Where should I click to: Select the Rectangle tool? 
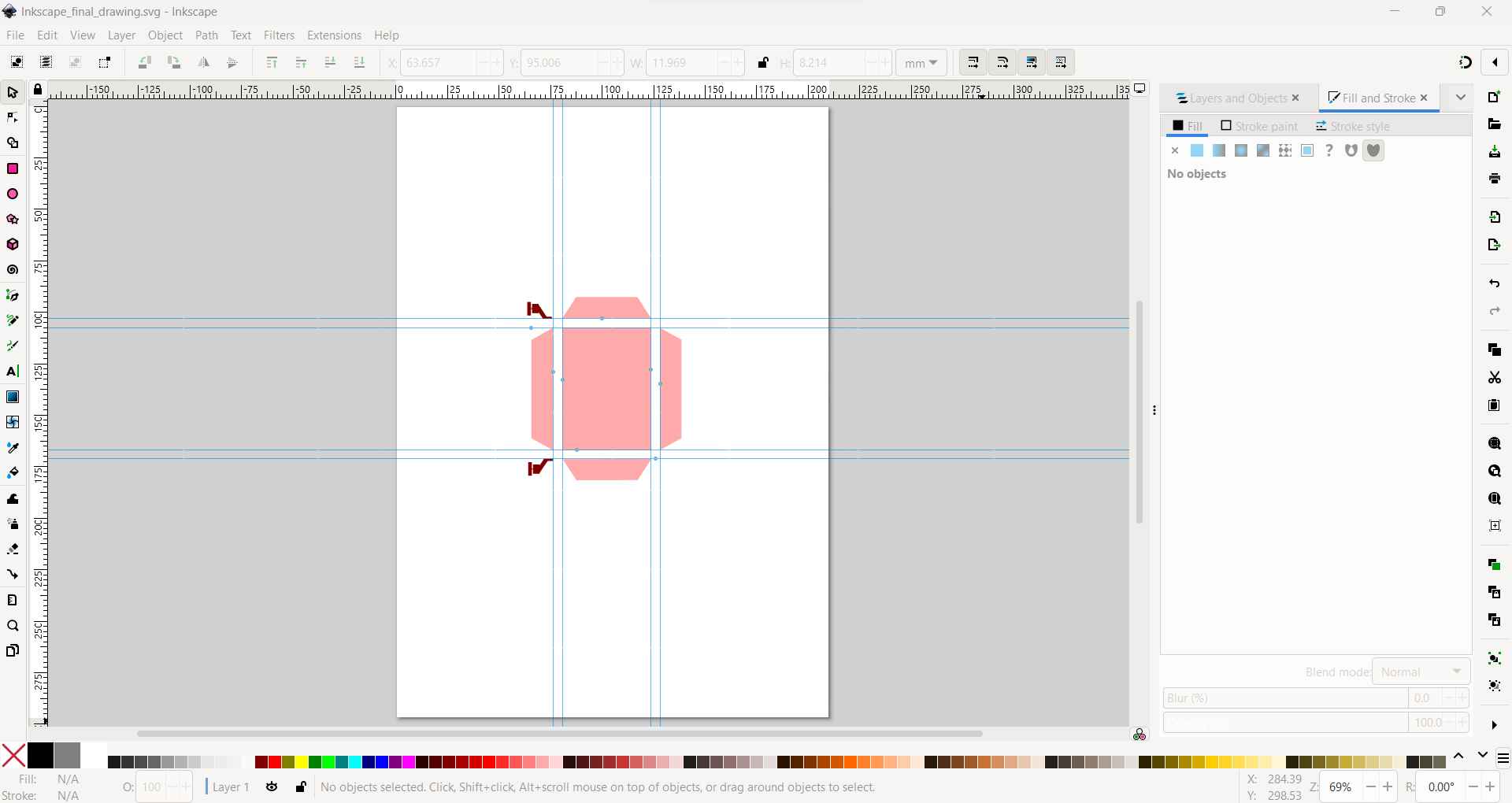pyautogui.click(x=13, y=169)
